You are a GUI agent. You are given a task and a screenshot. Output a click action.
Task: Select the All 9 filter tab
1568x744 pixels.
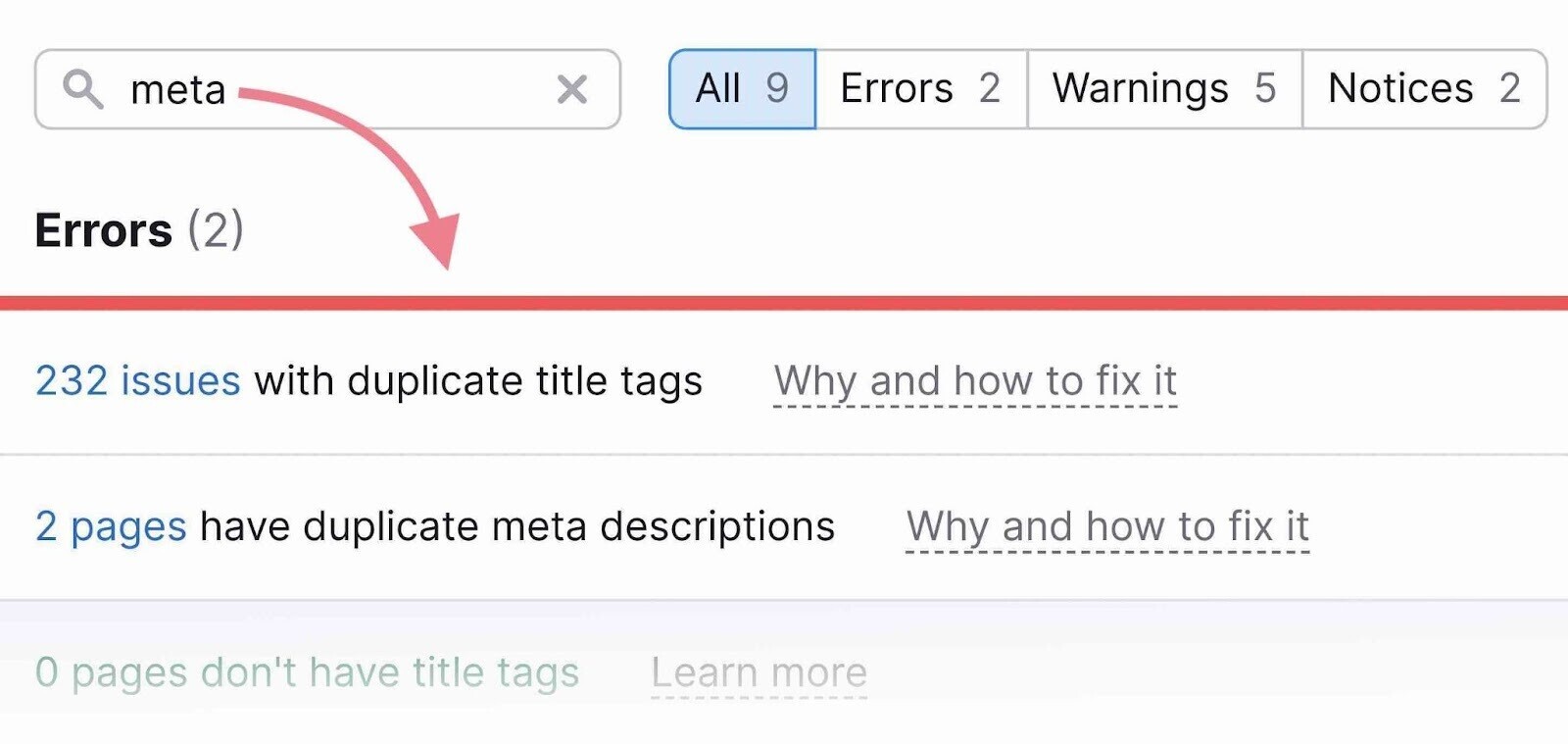point(740,88)
